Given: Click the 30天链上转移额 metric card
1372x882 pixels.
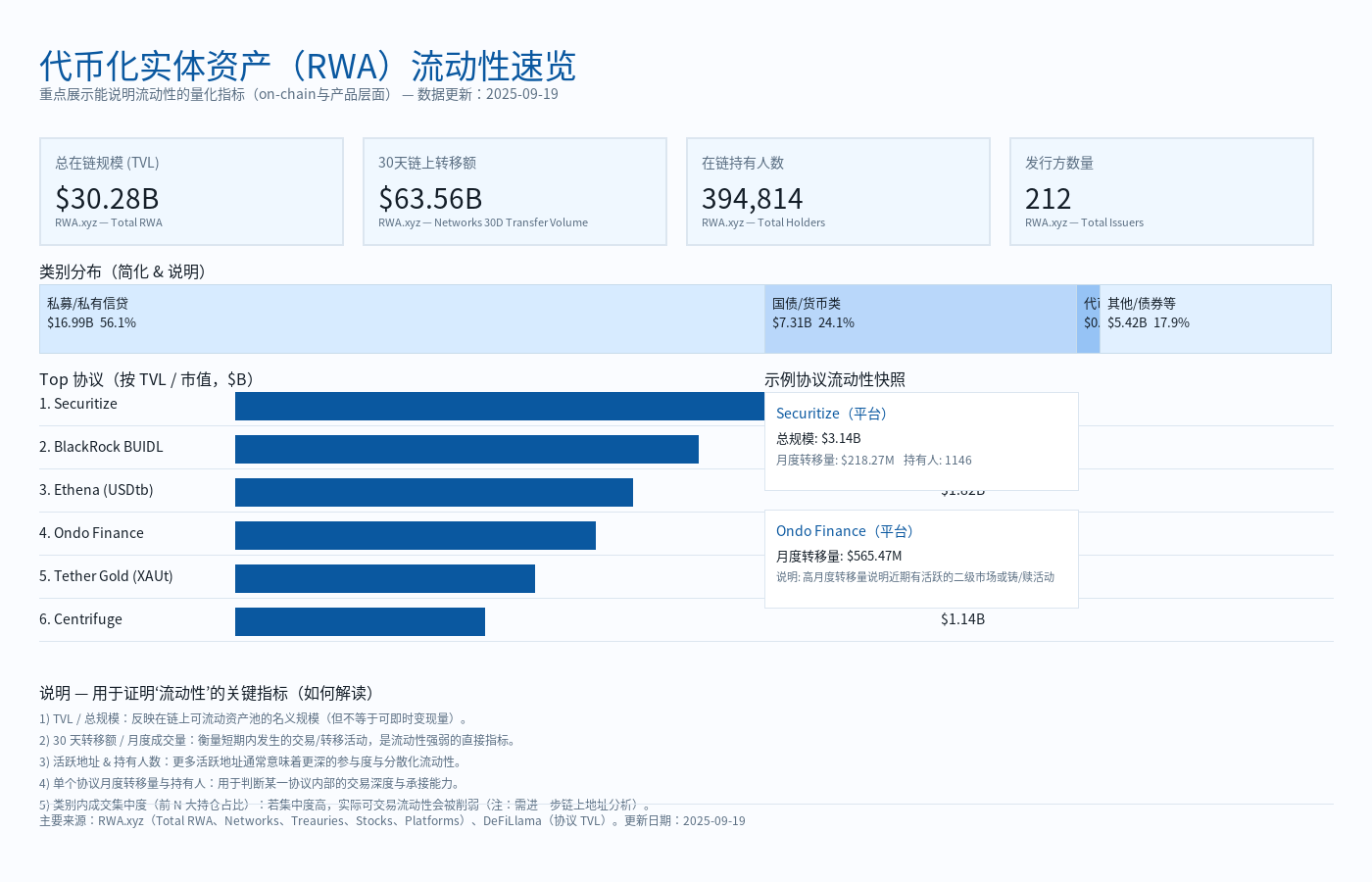Looking at the screenshot, I should click(514, 191).
